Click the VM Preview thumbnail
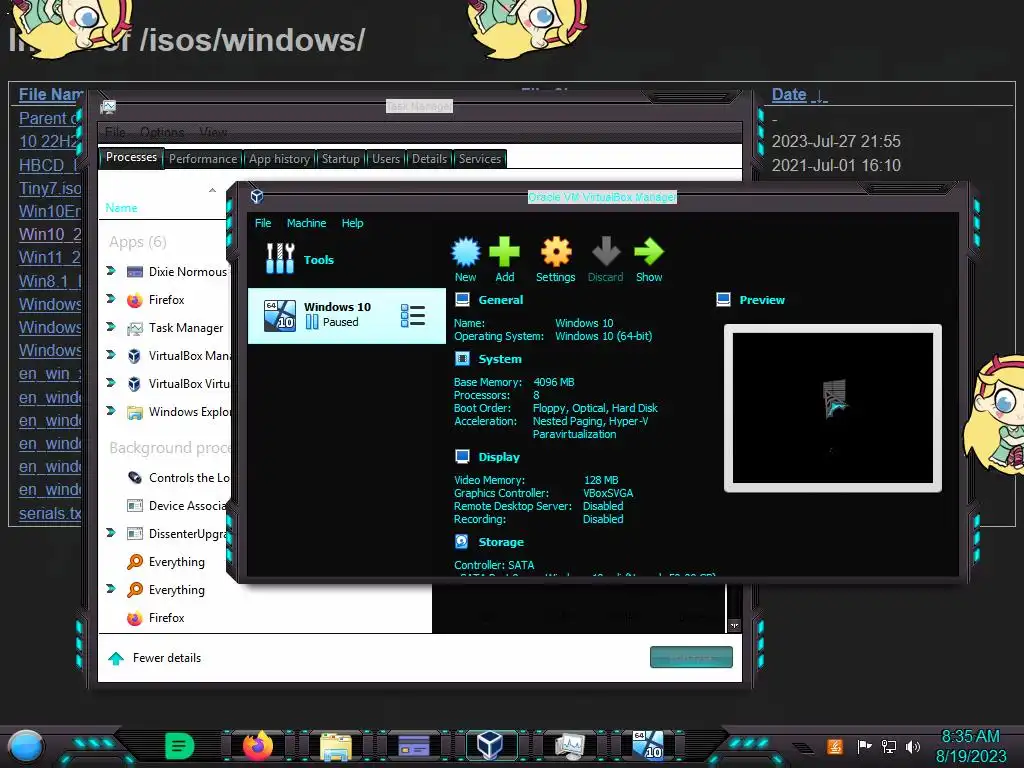The image size is (1024, 768). (833, 408)
